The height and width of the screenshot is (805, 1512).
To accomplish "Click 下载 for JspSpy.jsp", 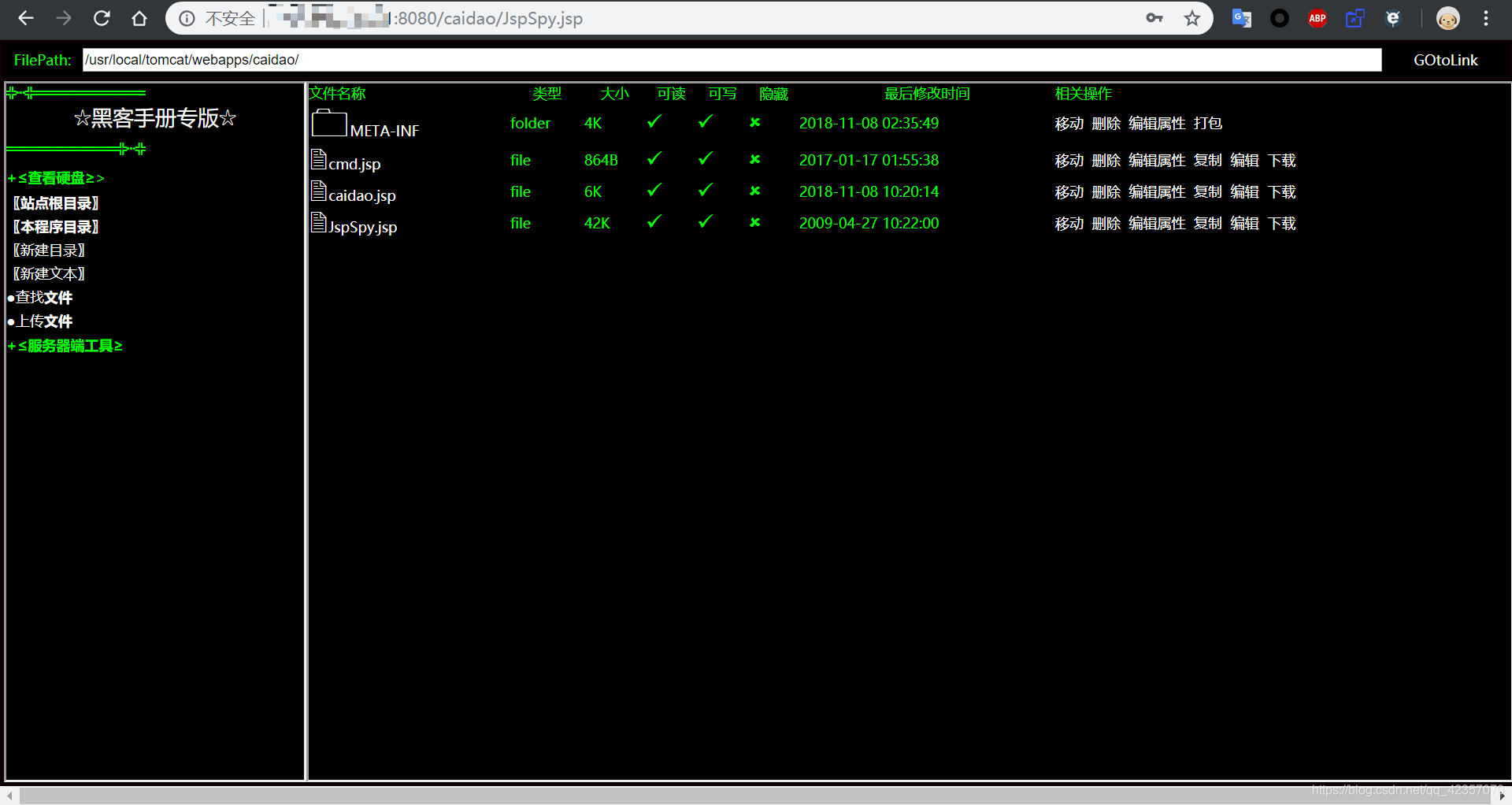I will 1282,224.
